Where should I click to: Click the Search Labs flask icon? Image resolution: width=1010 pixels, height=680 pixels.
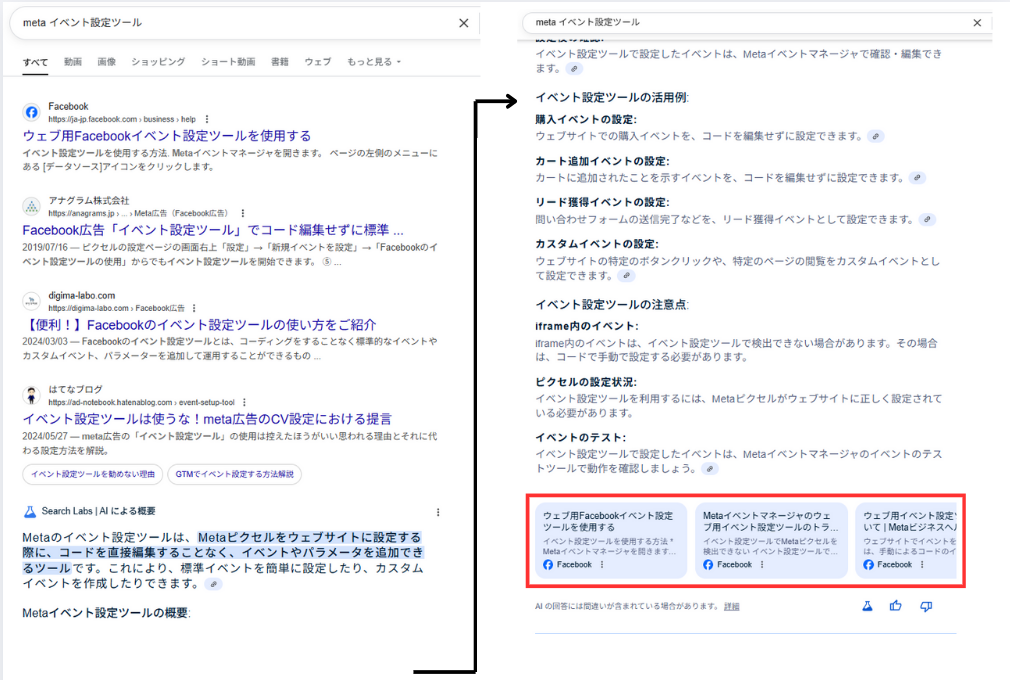[30, 511]
